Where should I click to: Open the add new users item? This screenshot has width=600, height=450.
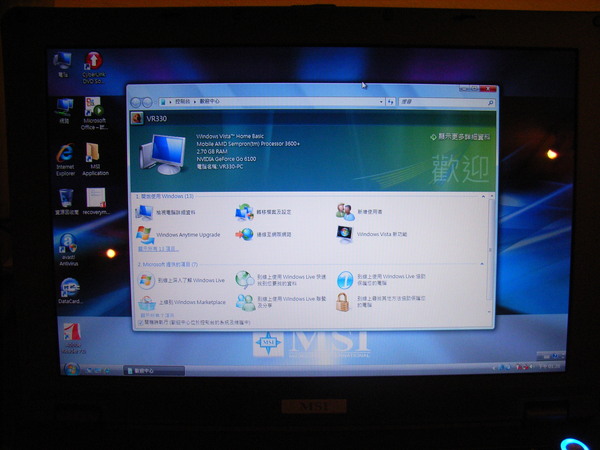coord(359,212)
